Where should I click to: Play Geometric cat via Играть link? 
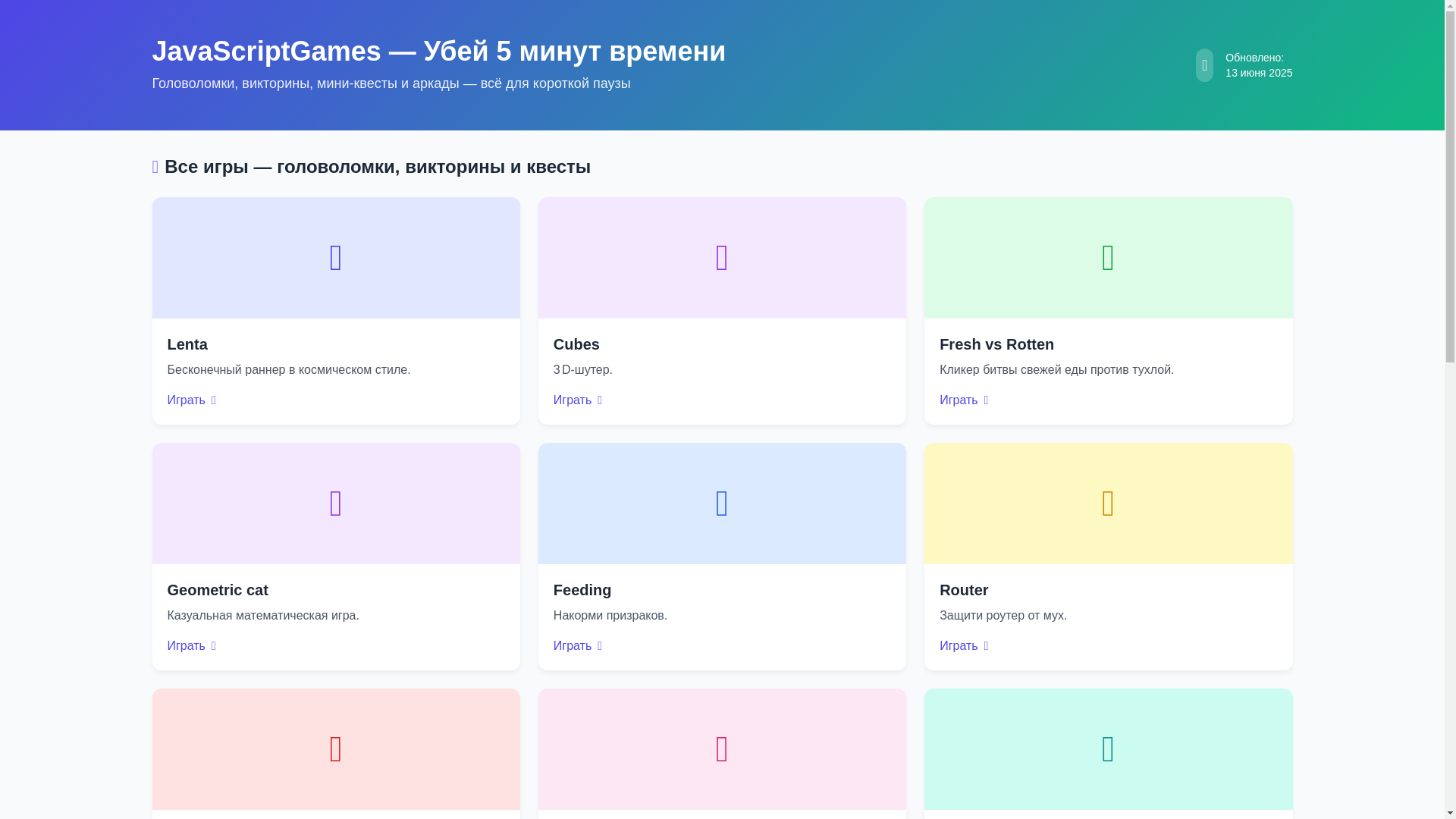[x=191, y=646]
